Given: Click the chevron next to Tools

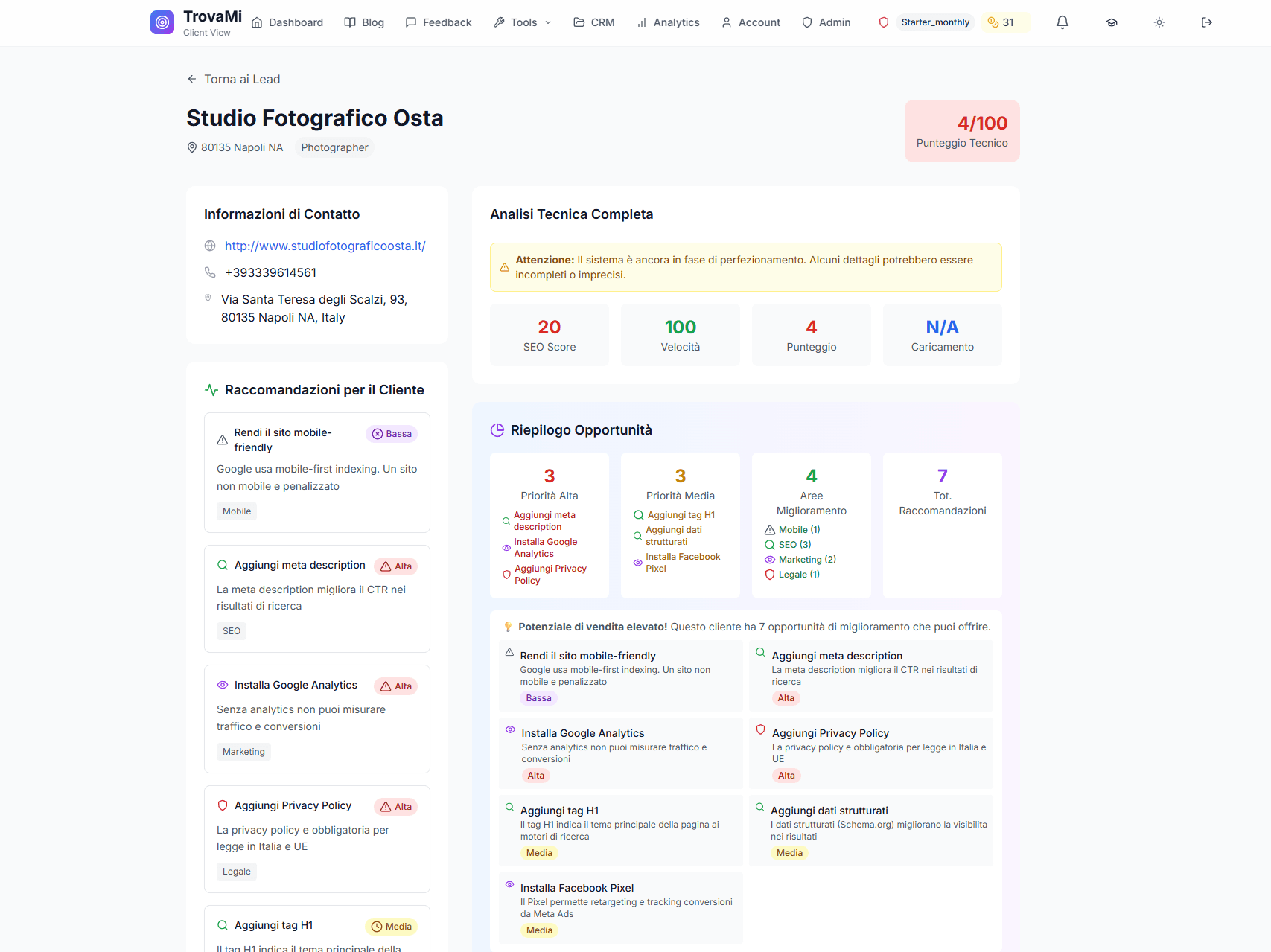Looking at the screenshot, I should (x=549, y=22).
